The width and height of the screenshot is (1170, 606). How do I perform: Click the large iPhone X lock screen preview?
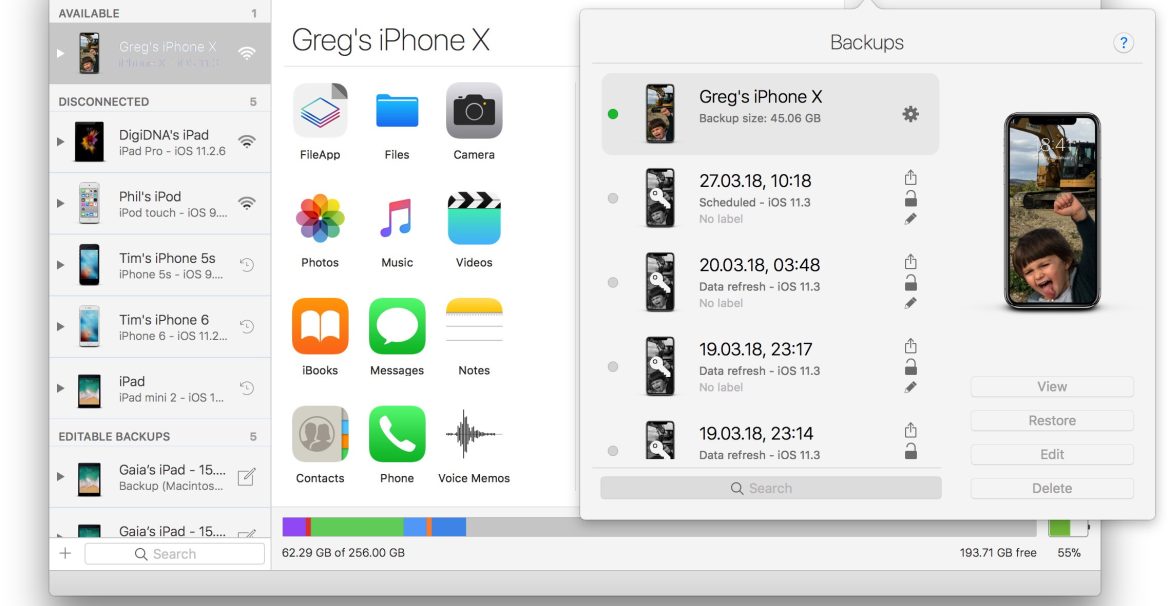click(x=1052, y=211)
